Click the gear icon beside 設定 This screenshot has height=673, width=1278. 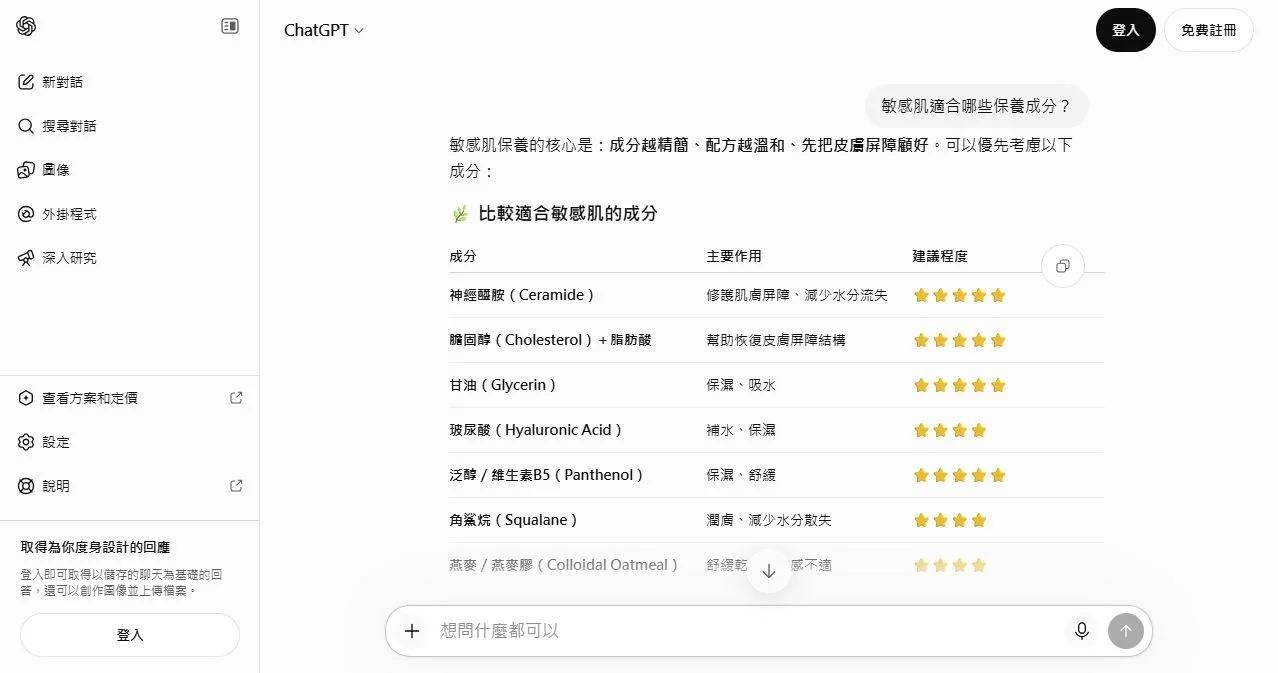[x=26, y=442]
